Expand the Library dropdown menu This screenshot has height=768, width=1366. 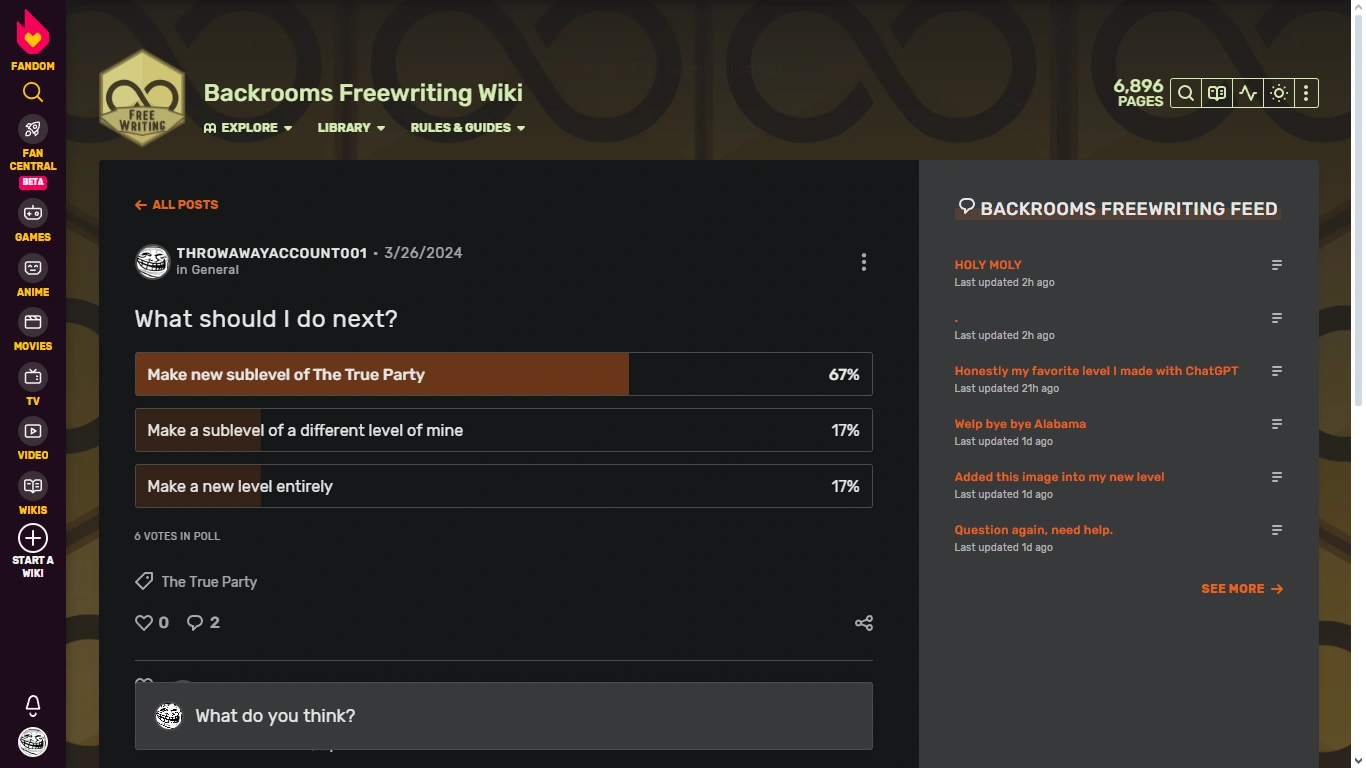[x=351, y=128]
